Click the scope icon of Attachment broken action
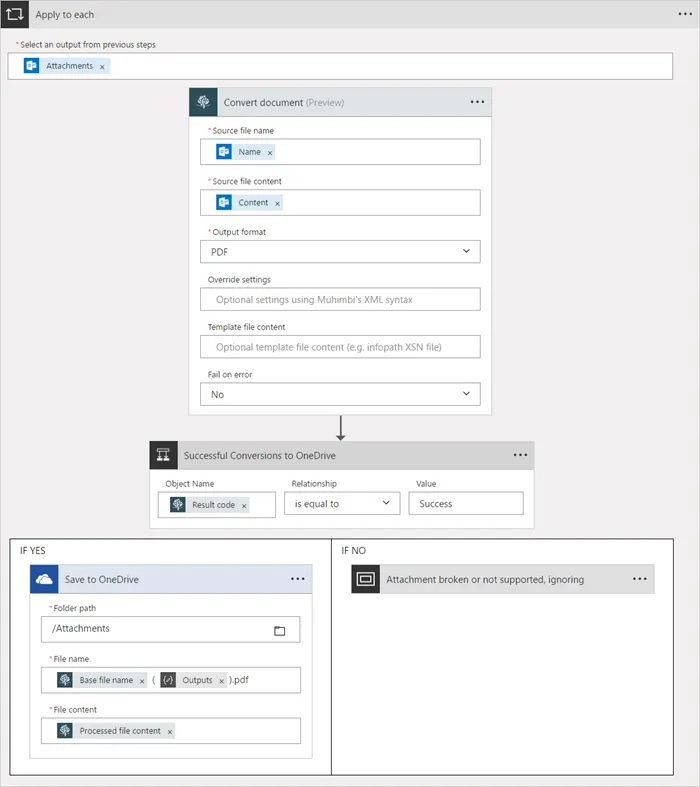The image size is (700, 787). 365,579
